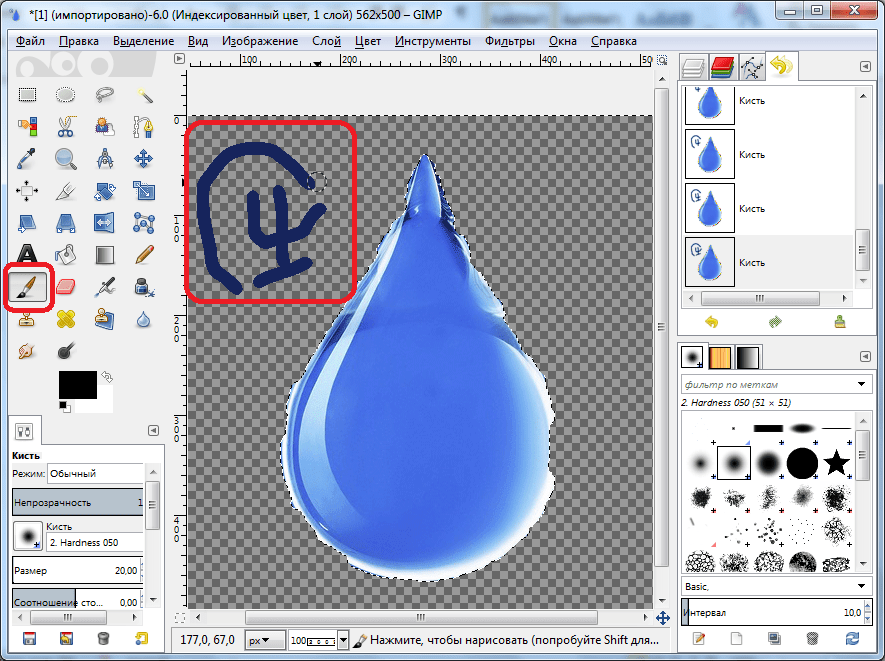
Task: Select the Scissors select tool
Action: click(x=66, y=126)
